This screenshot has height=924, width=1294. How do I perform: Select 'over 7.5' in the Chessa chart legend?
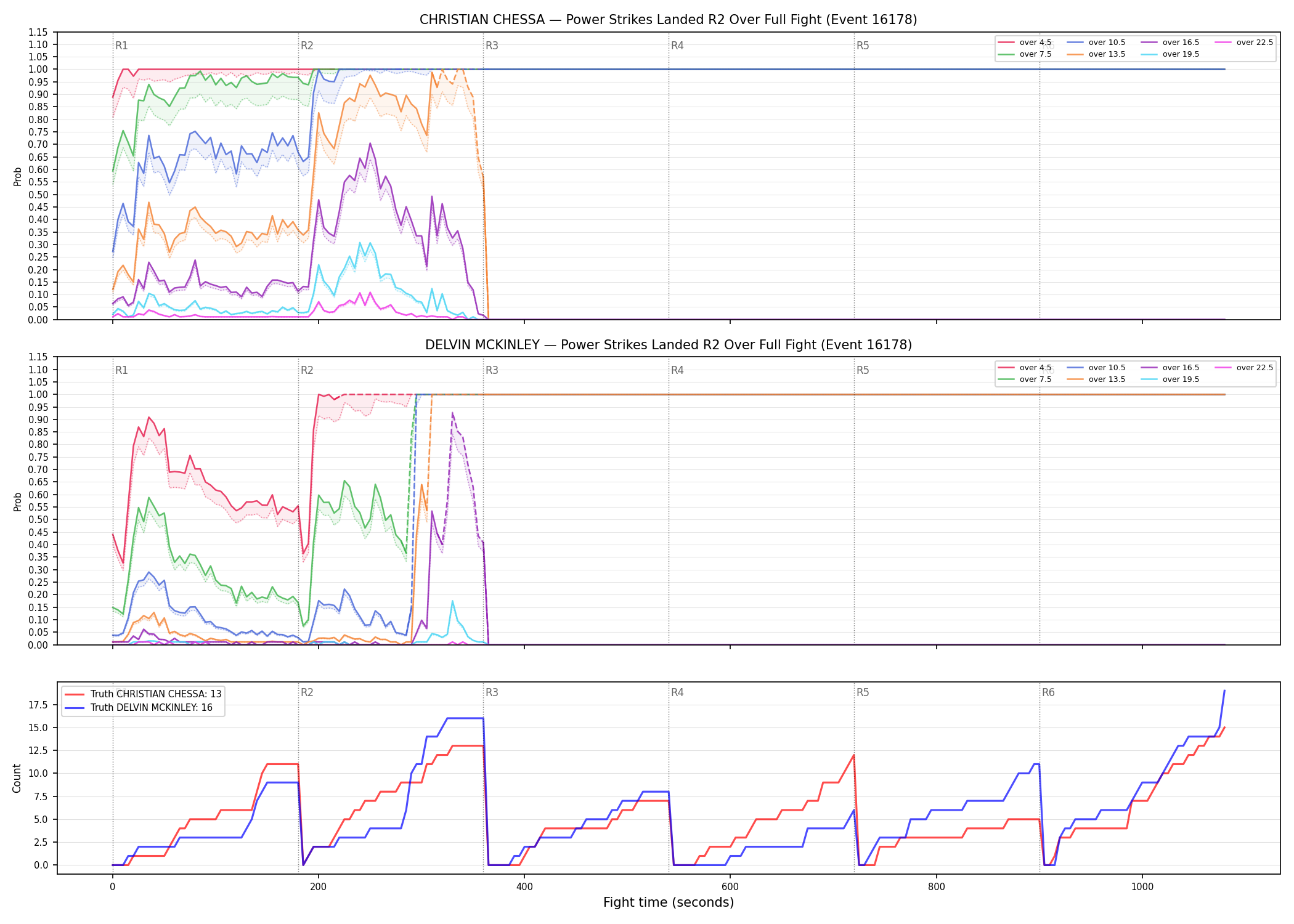pos(1025,54)
